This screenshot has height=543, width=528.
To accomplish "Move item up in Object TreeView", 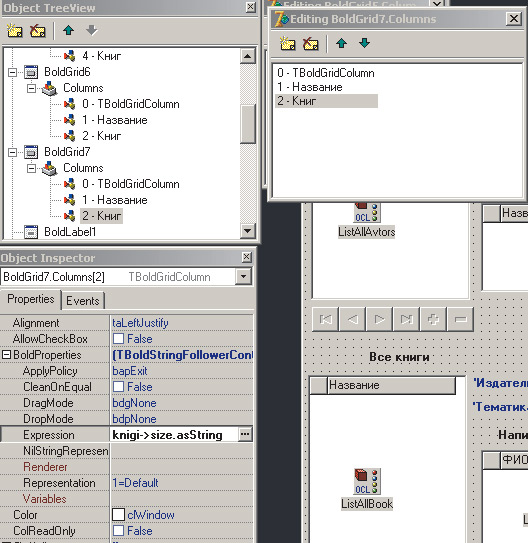I will [x=69, y=30].
